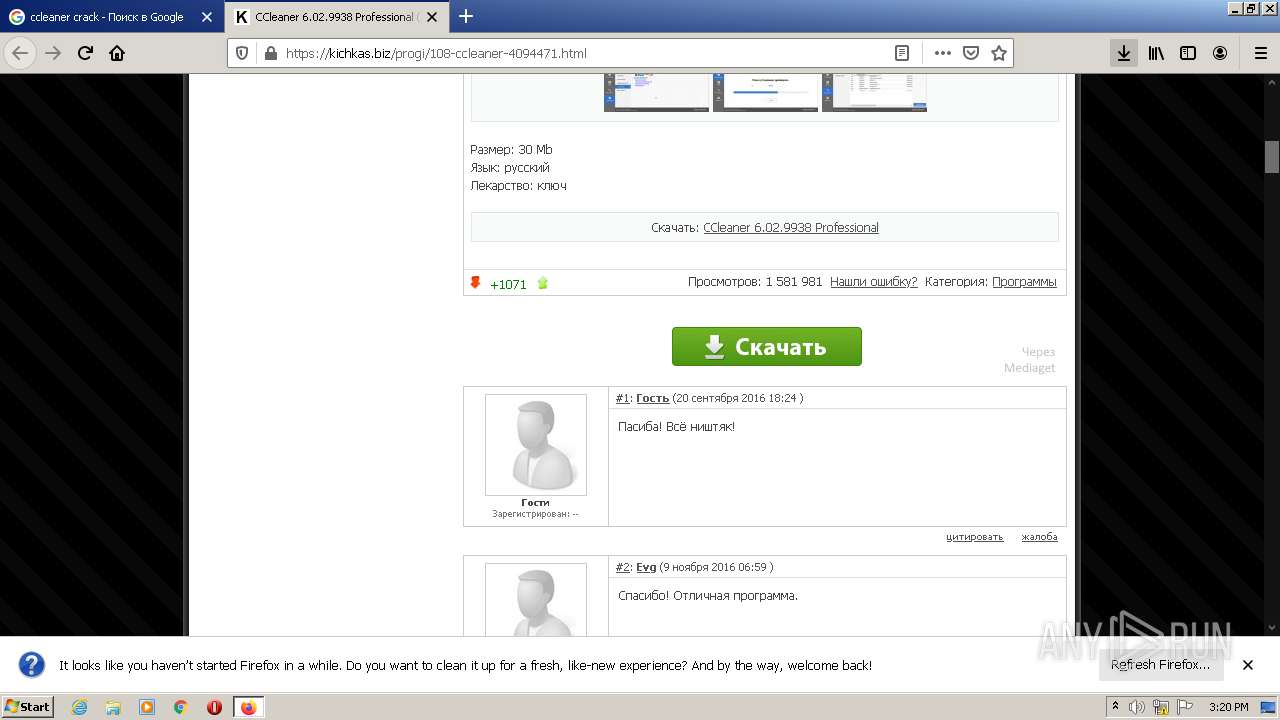Go back to previous page
Screen dimensions: 1280x720
pos(20,53)
